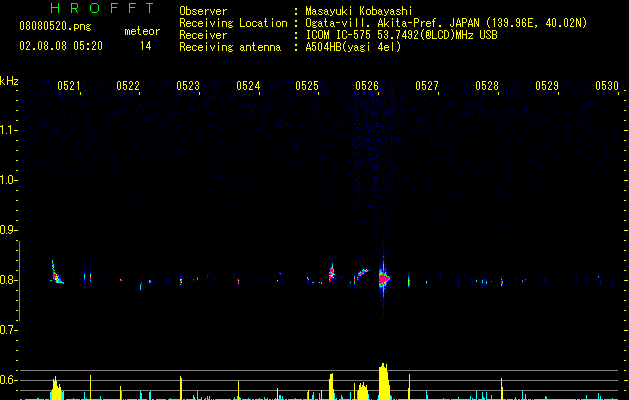This screenshot has width=629, height=400.
Task: Click the curved meteor echo near 0521
Action: pyautogui.click(x=57, y=273)
